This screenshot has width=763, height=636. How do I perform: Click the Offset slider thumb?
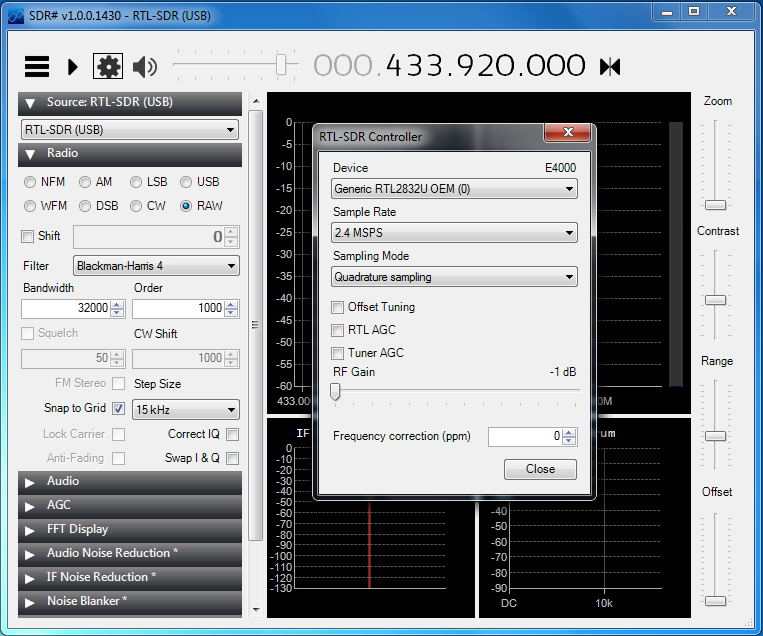[x=715, y=601]
